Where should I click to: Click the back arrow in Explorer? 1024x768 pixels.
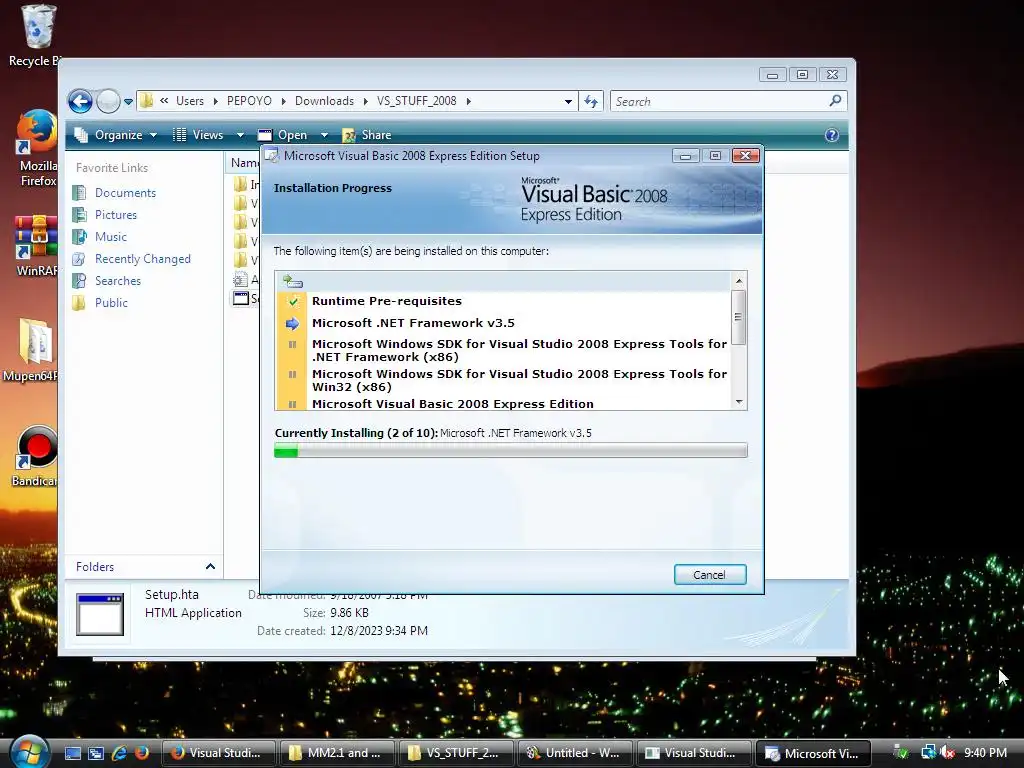click(x=80, y=101)
